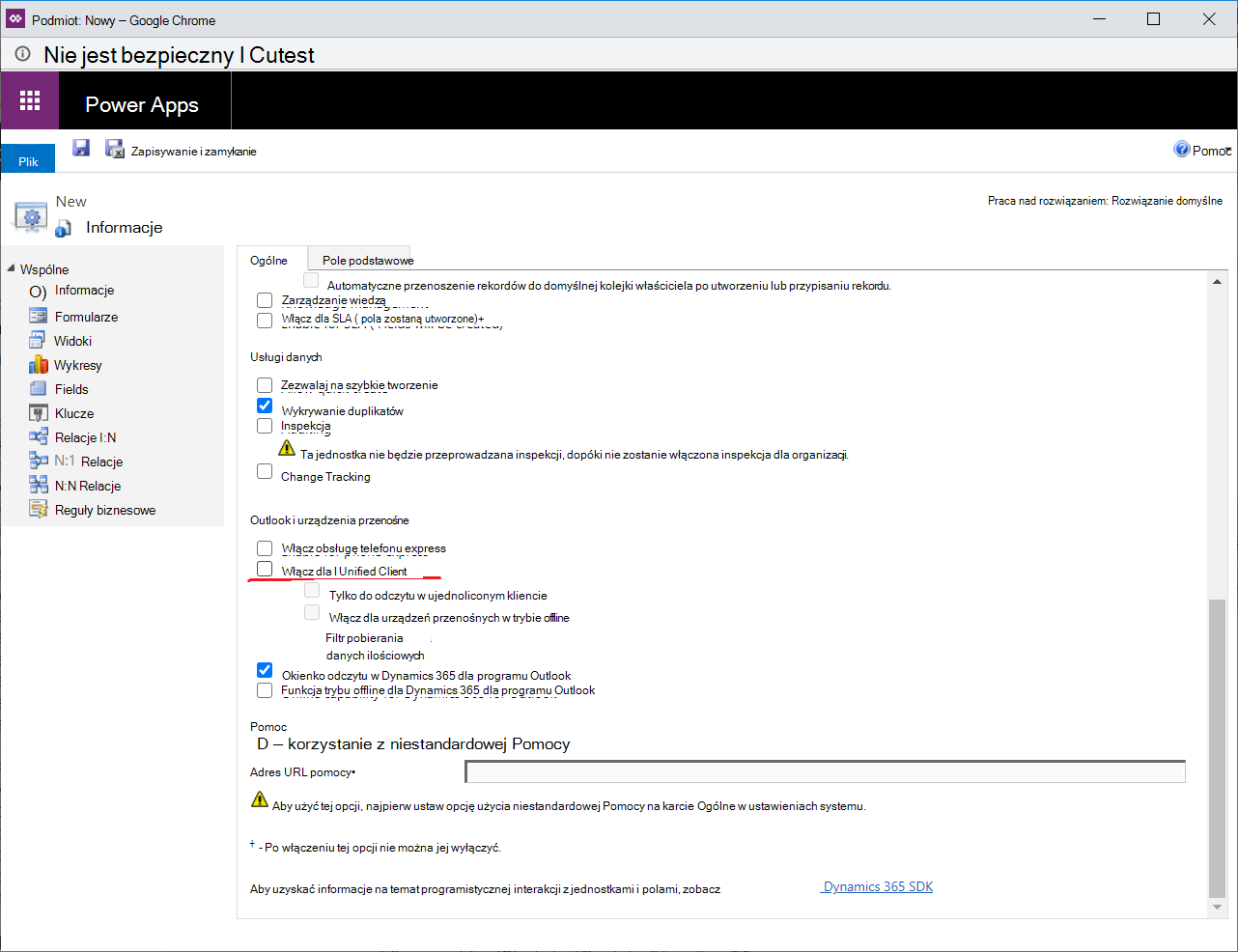Open the Wykresy charts icon
The image size is (1238, 952).
tap(38, 364)
